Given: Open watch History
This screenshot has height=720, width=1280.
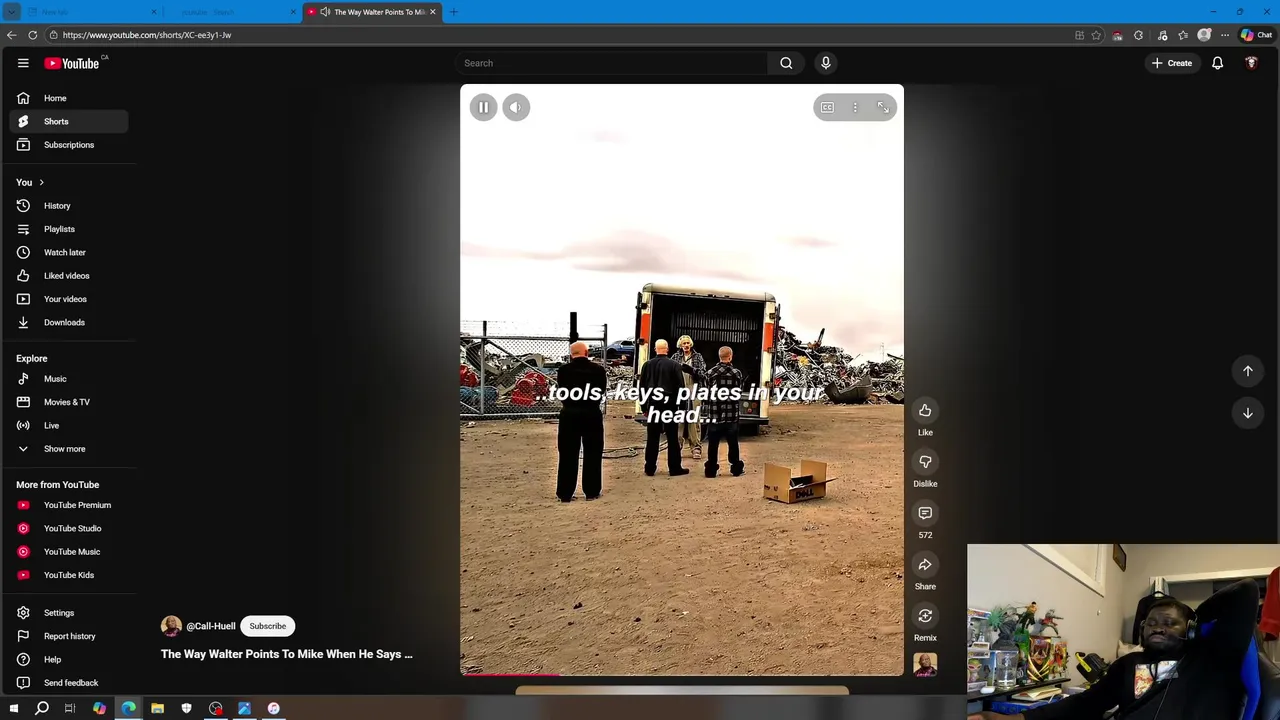Looking at the screenshot, I should [69, 206].
